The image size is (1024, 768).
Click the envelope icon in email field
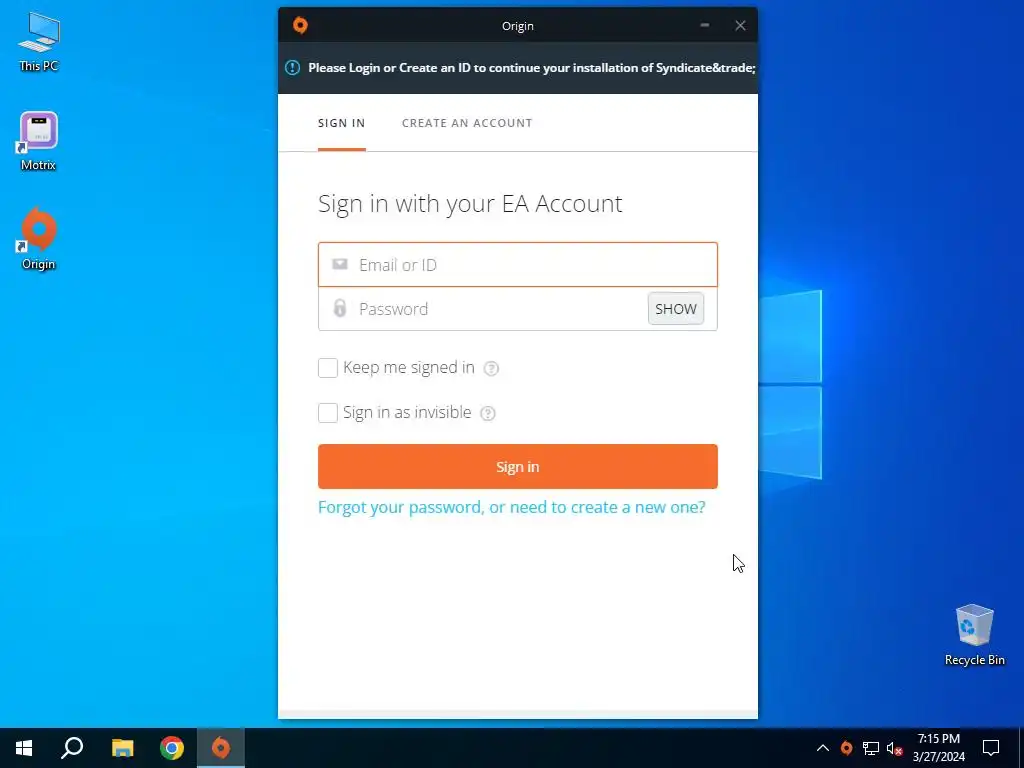pyautogui.click(x=340, y=264)
